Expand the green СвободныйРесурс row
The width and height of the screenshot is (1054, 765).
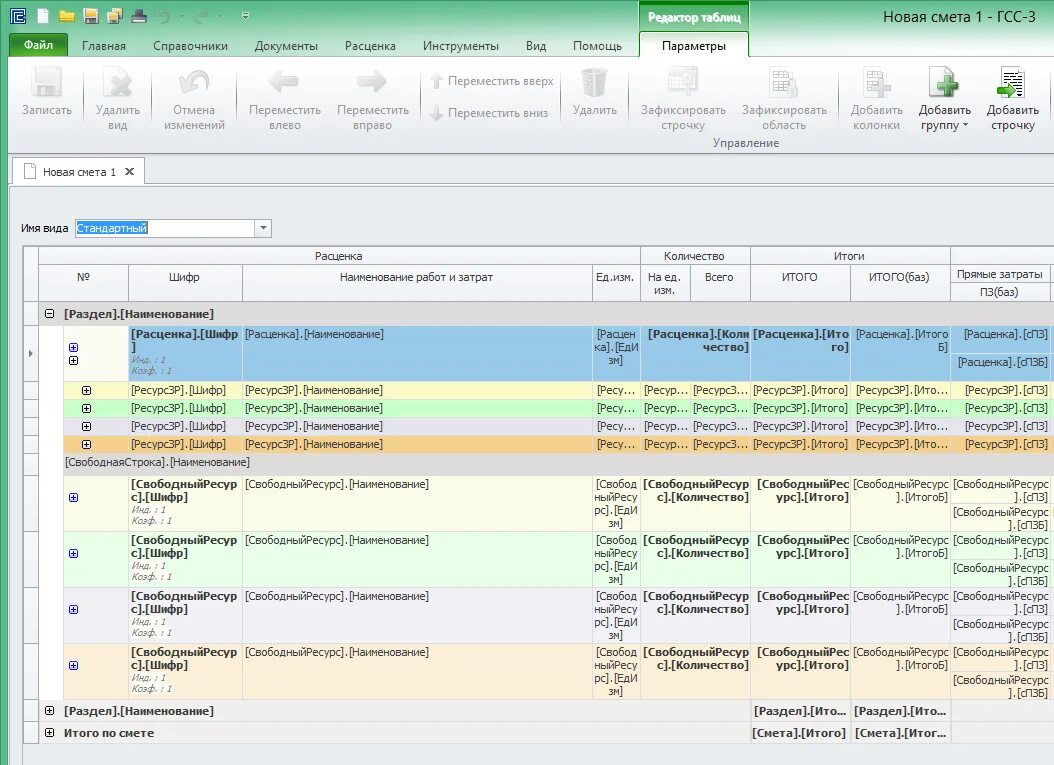(x=73, y=553)
